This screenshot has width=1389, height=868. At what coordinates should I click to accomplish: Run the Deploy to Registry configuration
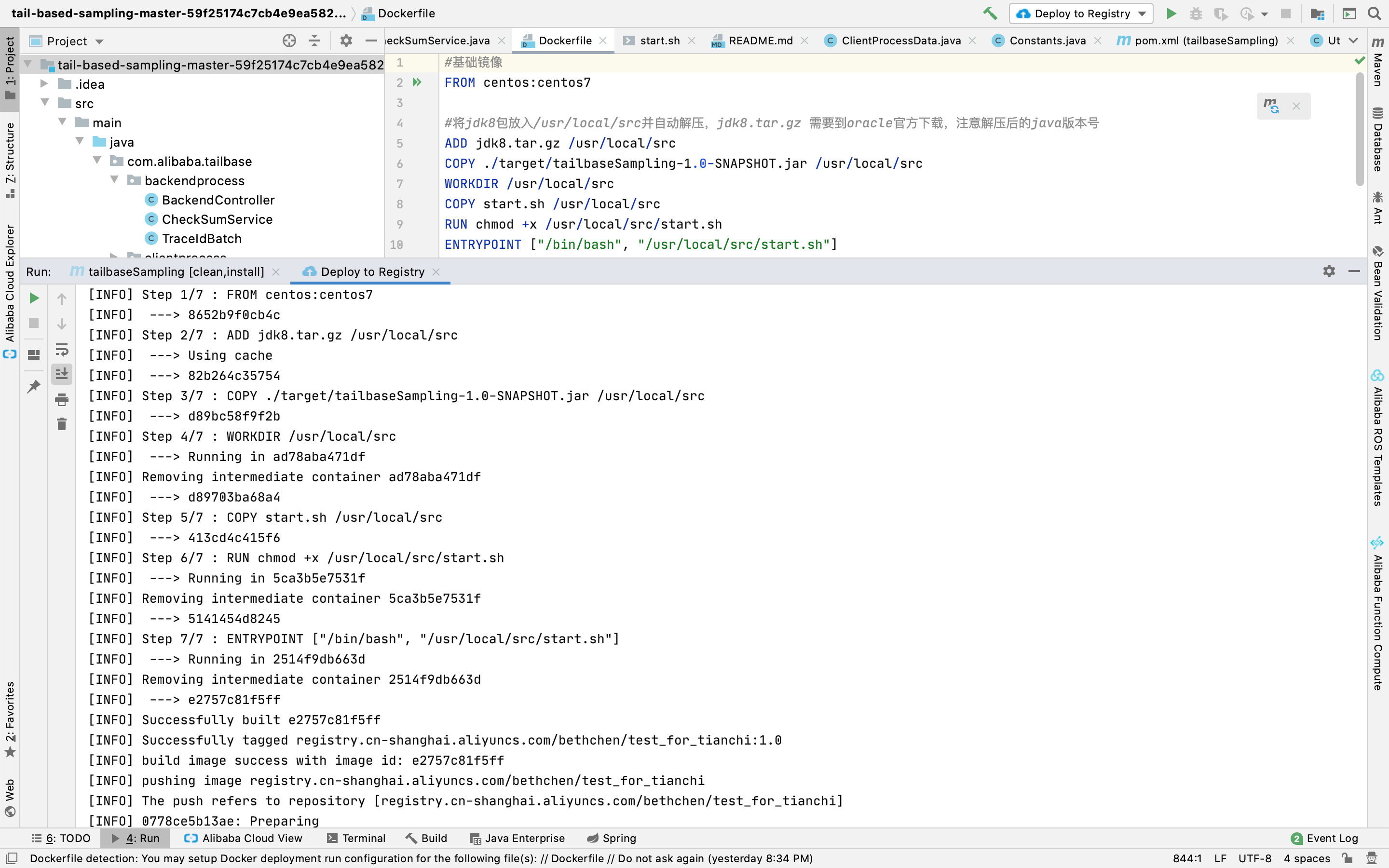tap(1171, 13)
